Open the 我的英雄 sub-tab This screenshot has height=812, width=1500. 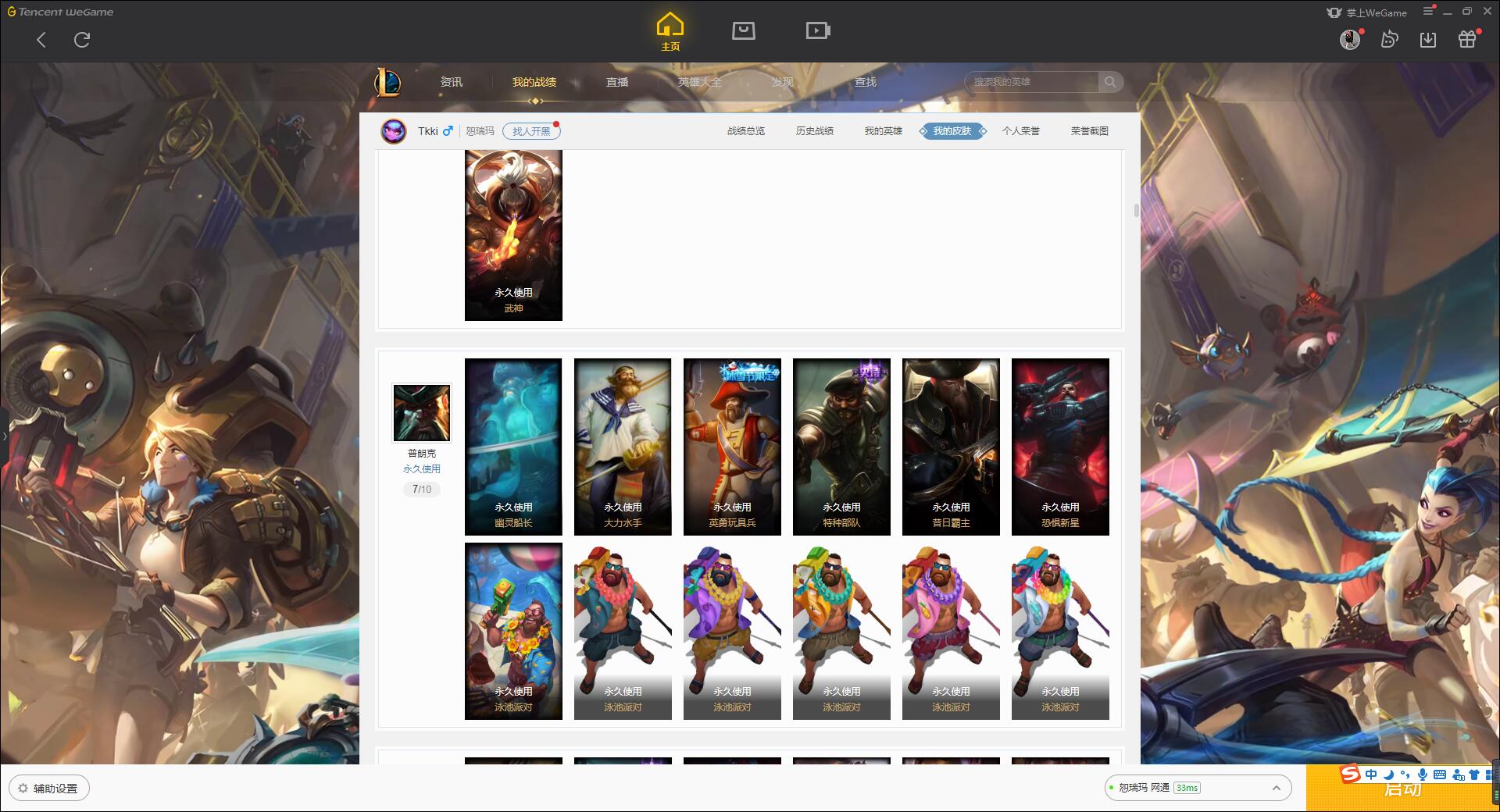pos(884,131)
